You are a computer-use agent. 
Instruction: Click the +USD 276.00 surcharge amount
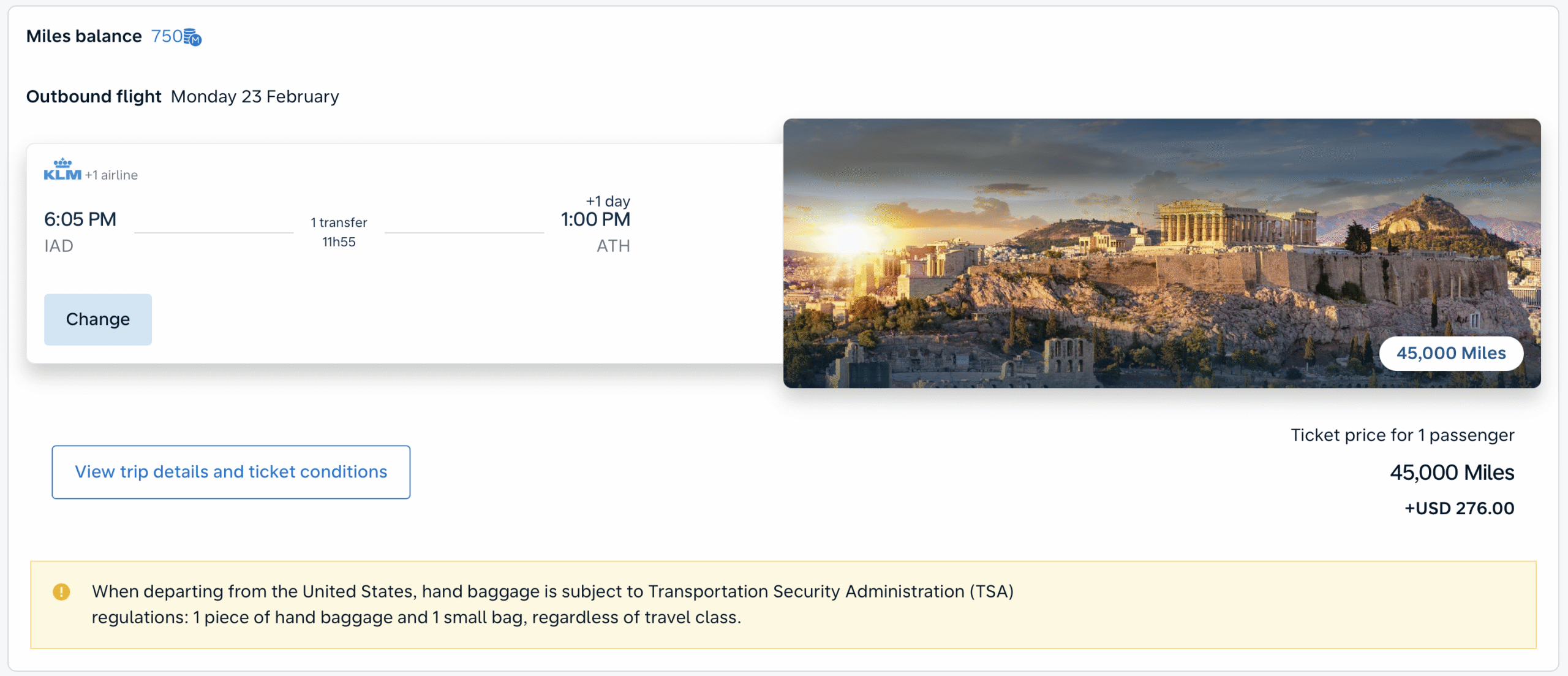(x=1459, y=509)
